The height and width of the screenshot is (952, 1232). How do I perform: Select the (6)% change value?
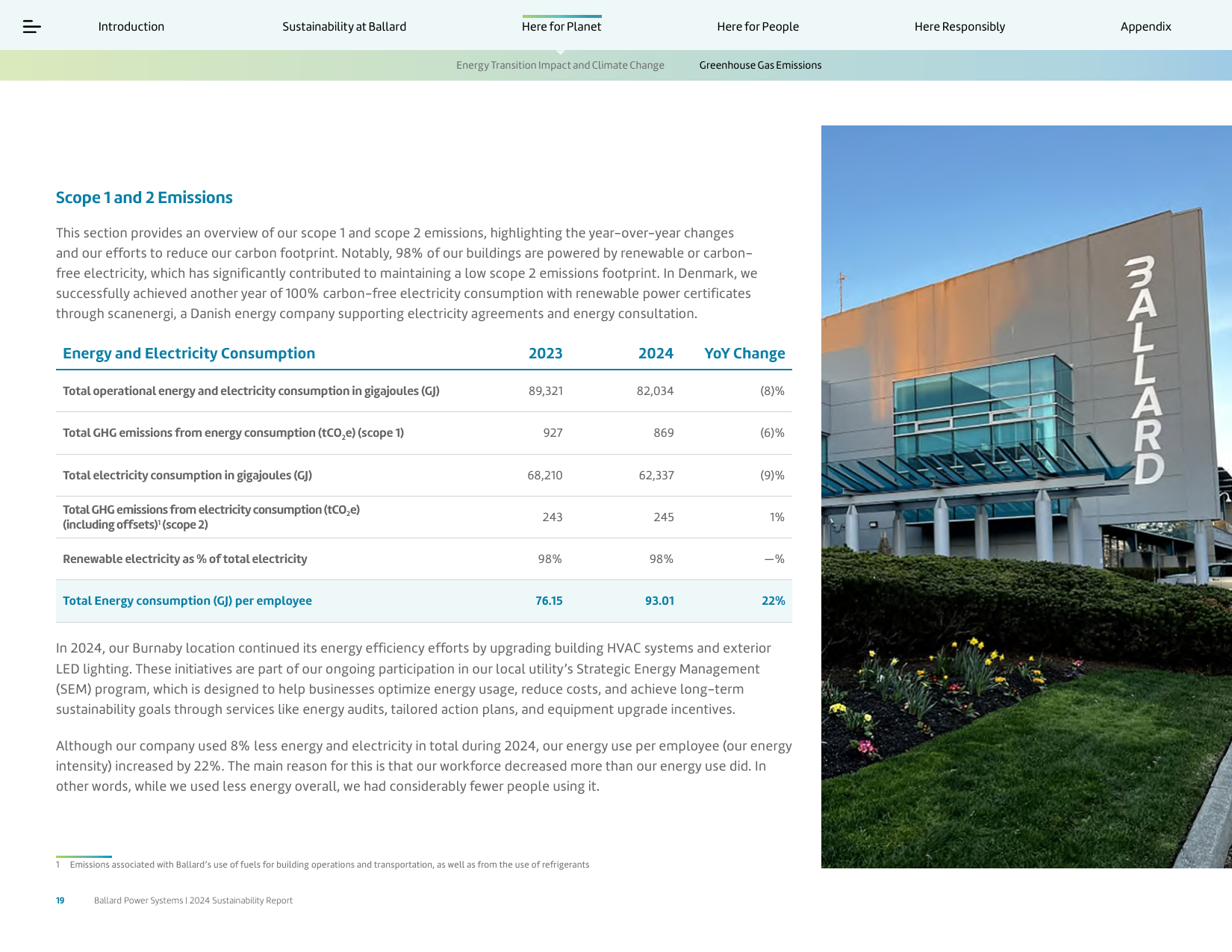(x=772, y=433)
